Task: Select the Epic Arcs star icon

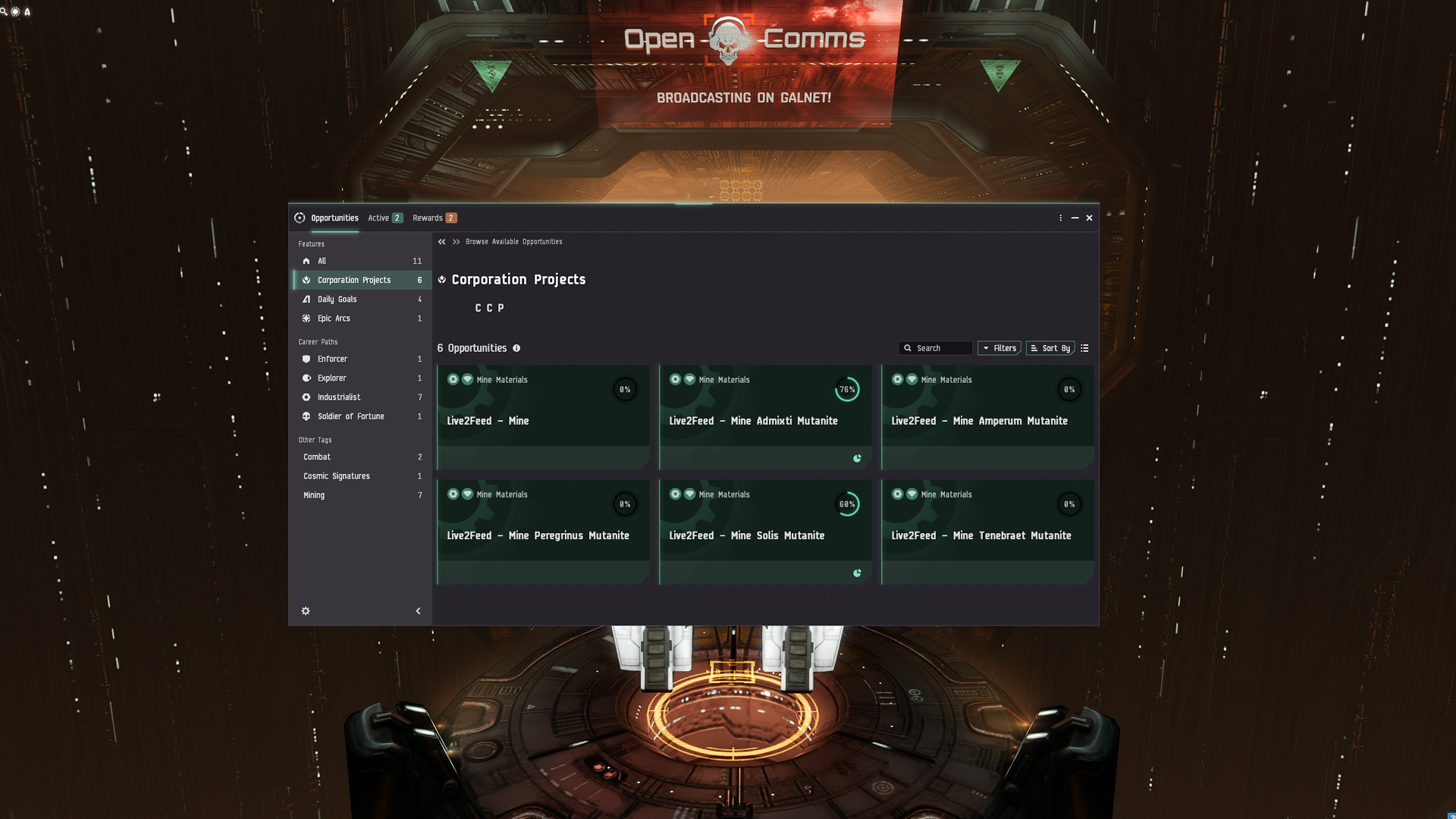Action: click(x=306, y=318)
